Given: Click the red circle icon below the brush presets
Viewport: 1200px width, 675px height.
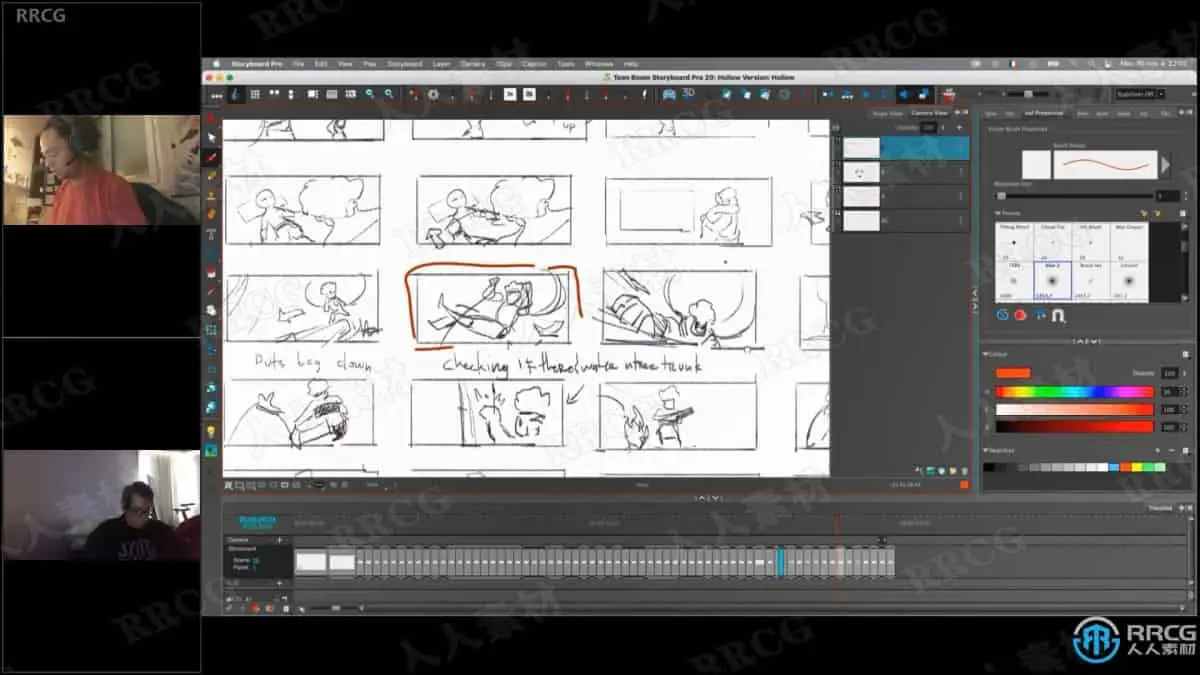Looking at the screenshot, I should pos(1021,315).
